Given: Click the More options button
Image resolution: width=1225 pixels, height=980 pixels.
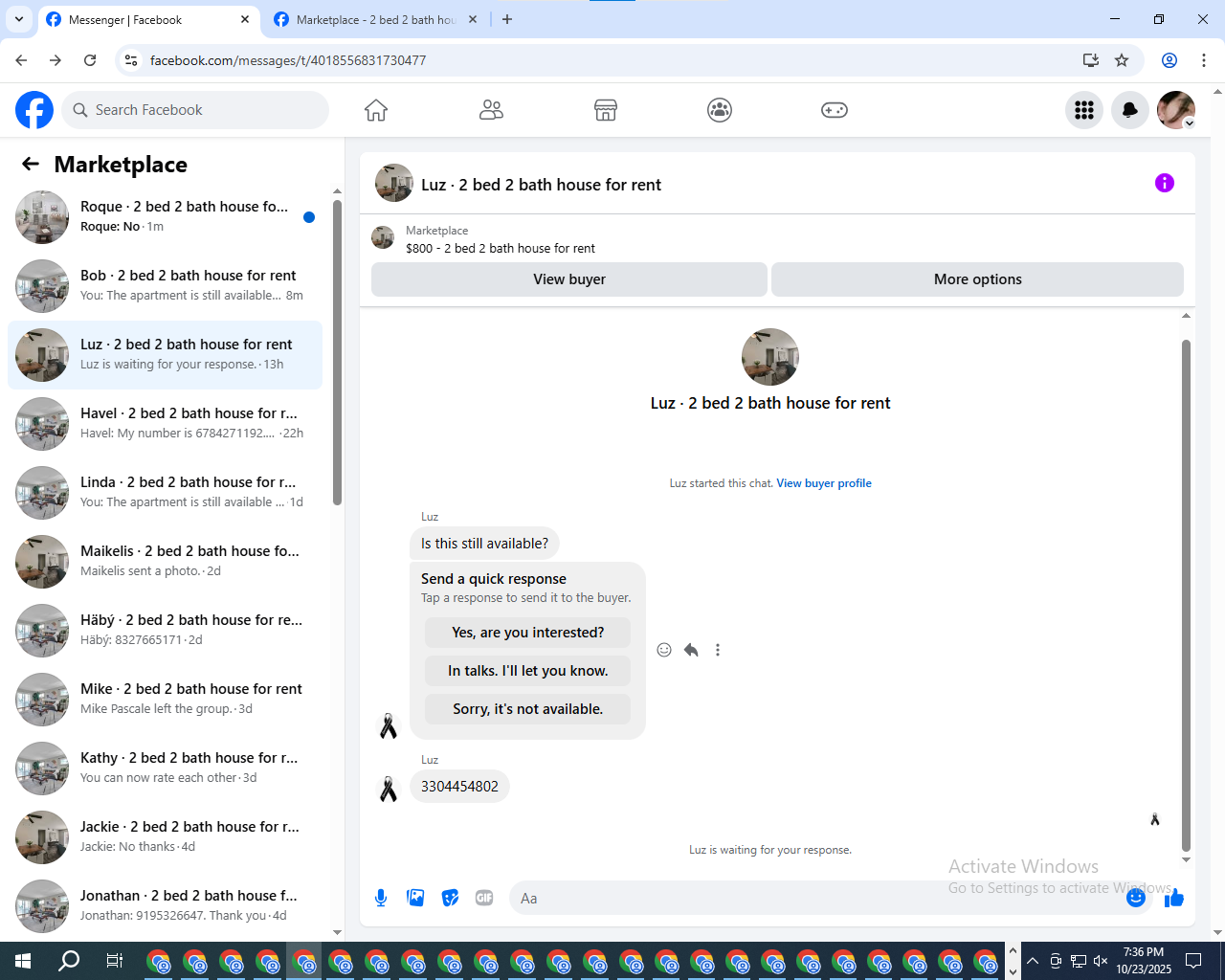Looking at the screenshot, I should point(977,279).
